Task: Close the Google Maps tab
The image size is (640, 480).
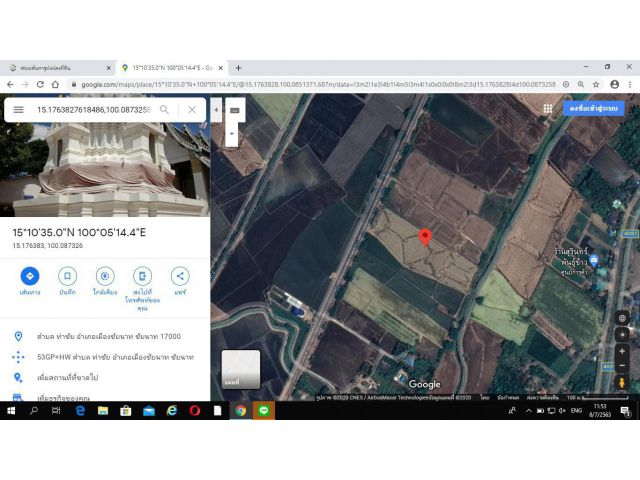Action: 221,68
